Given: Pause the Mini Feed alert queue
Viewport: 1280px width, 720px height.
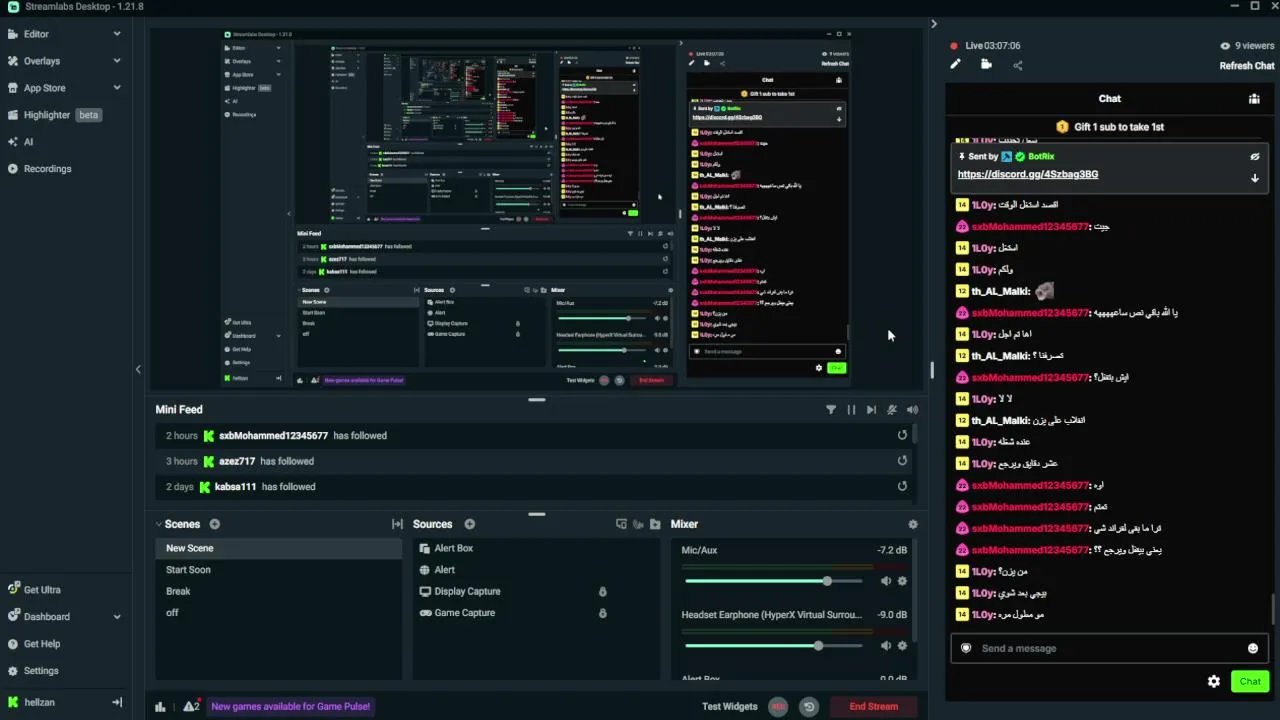Looking at the screenshot, I should [851, 410].
